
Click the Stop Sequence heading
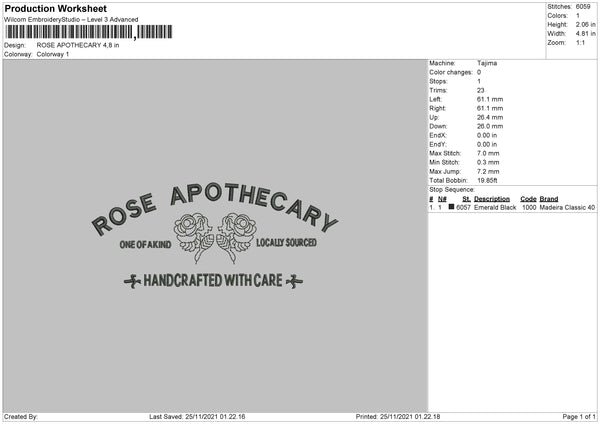click(452, 190)
